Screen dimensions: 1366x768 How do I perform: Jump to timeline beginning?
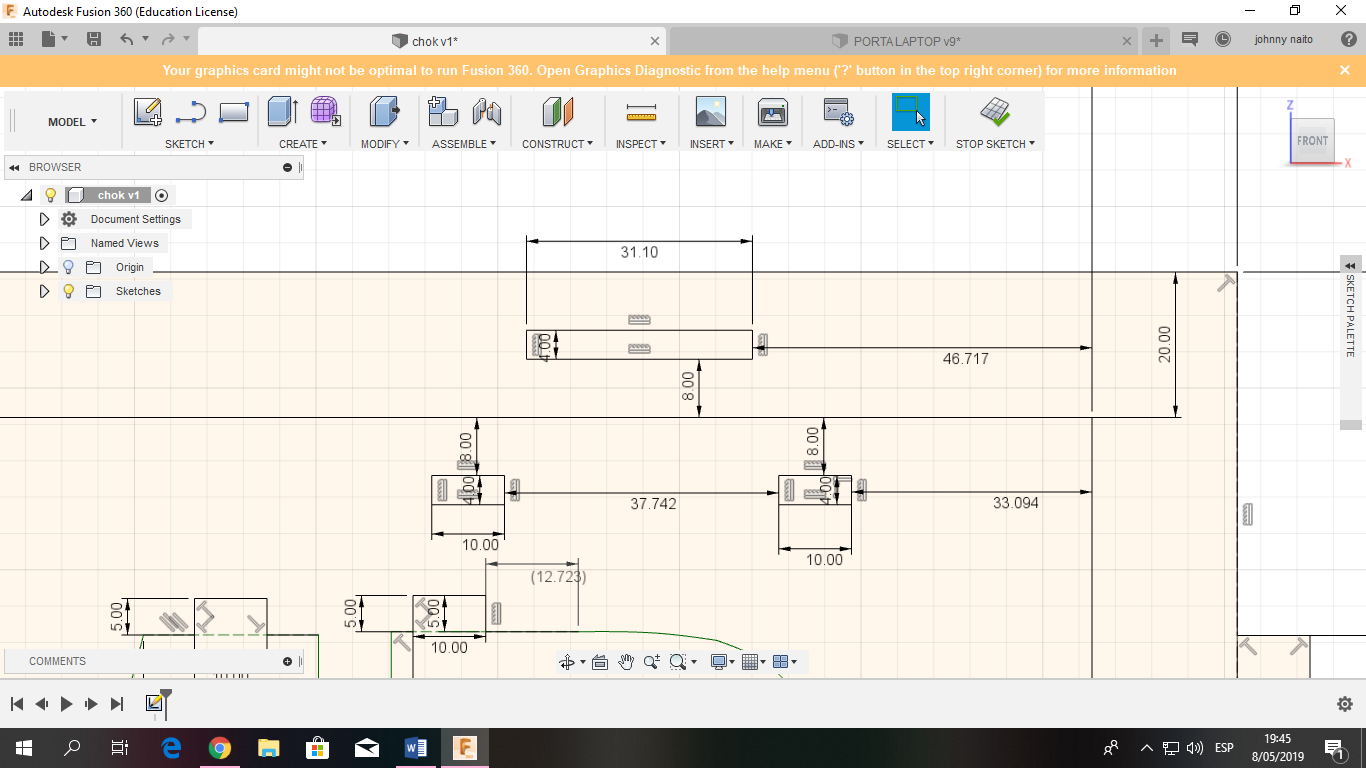tap(17, 704)
